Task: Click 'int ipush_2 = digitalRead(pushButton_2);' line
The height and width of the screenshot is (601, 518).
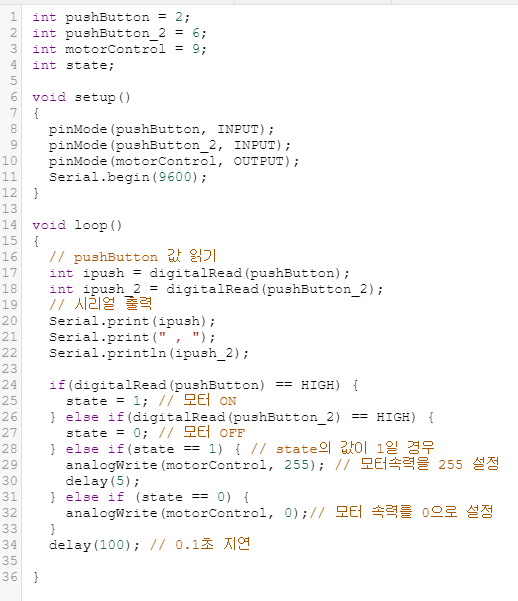Action: coord(216,289)
